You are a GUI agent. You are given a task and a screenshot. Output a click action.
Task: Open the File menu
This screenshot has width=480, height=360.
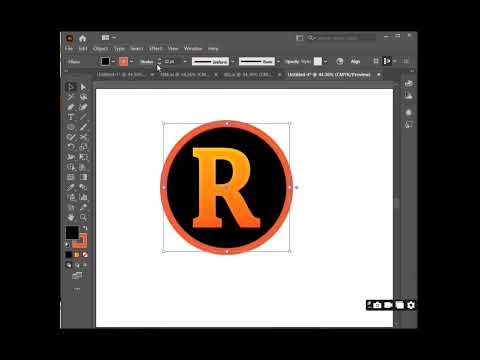coord(69,49)
